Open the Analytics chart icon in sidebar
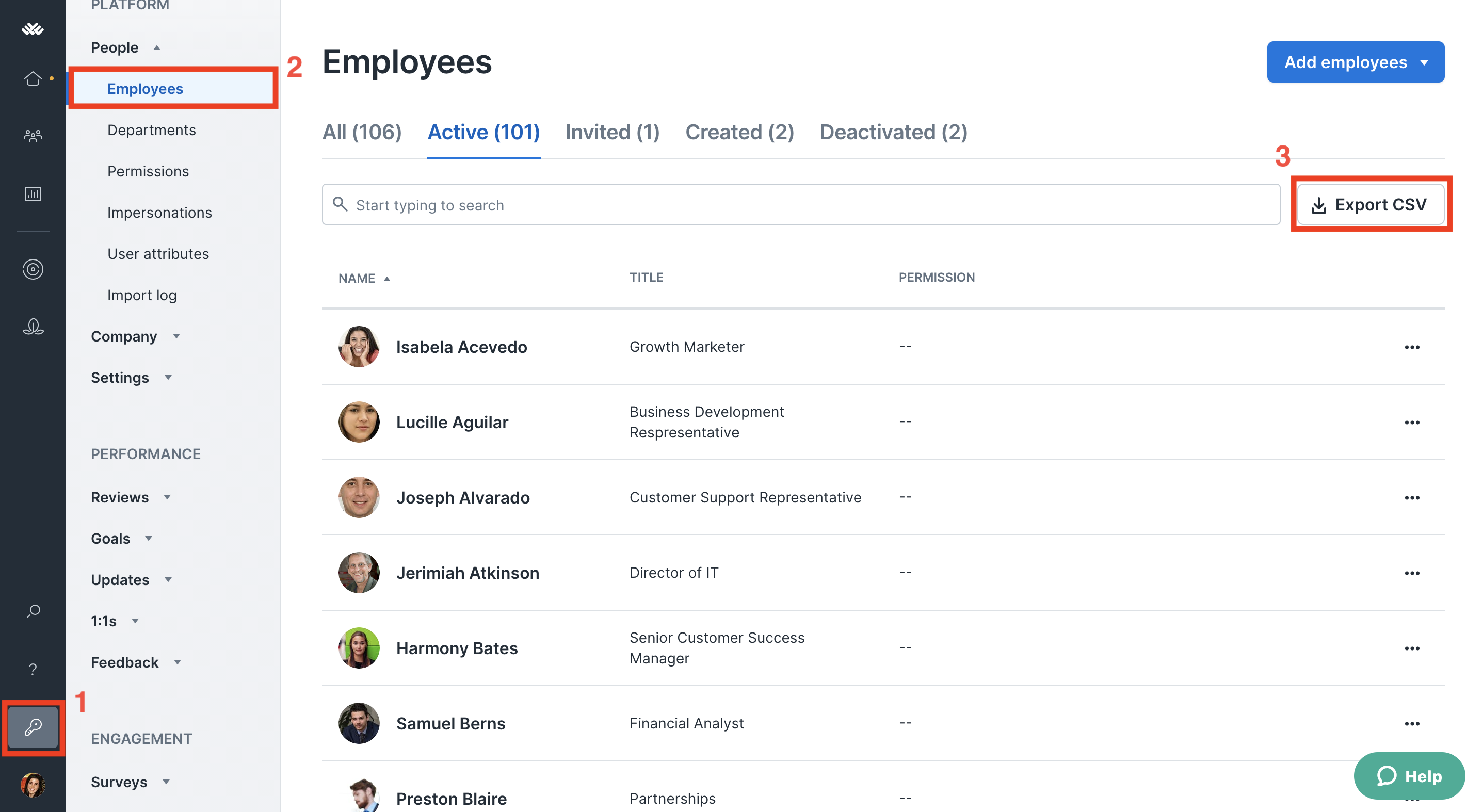The height and width of the screenshot is (812, 1483). (33, 193)
